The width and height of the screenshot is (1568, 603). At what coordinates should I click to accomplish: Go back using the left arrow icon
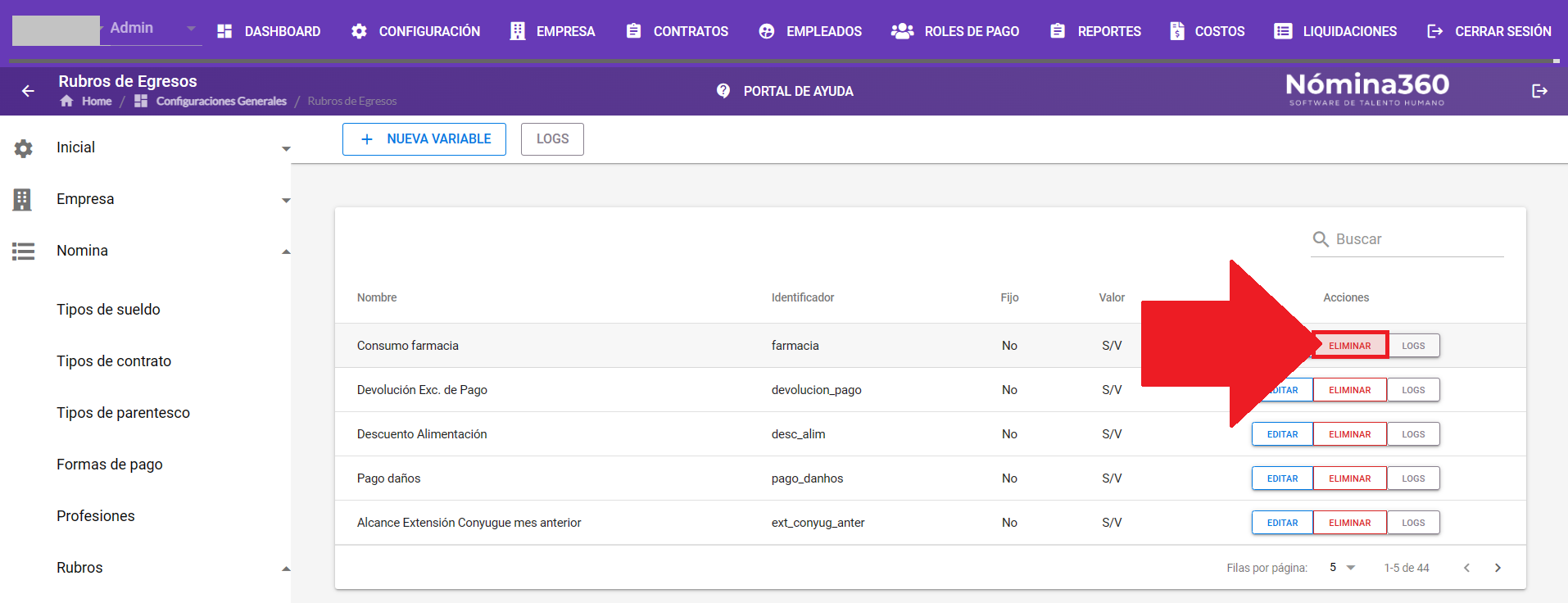[28, 91]
